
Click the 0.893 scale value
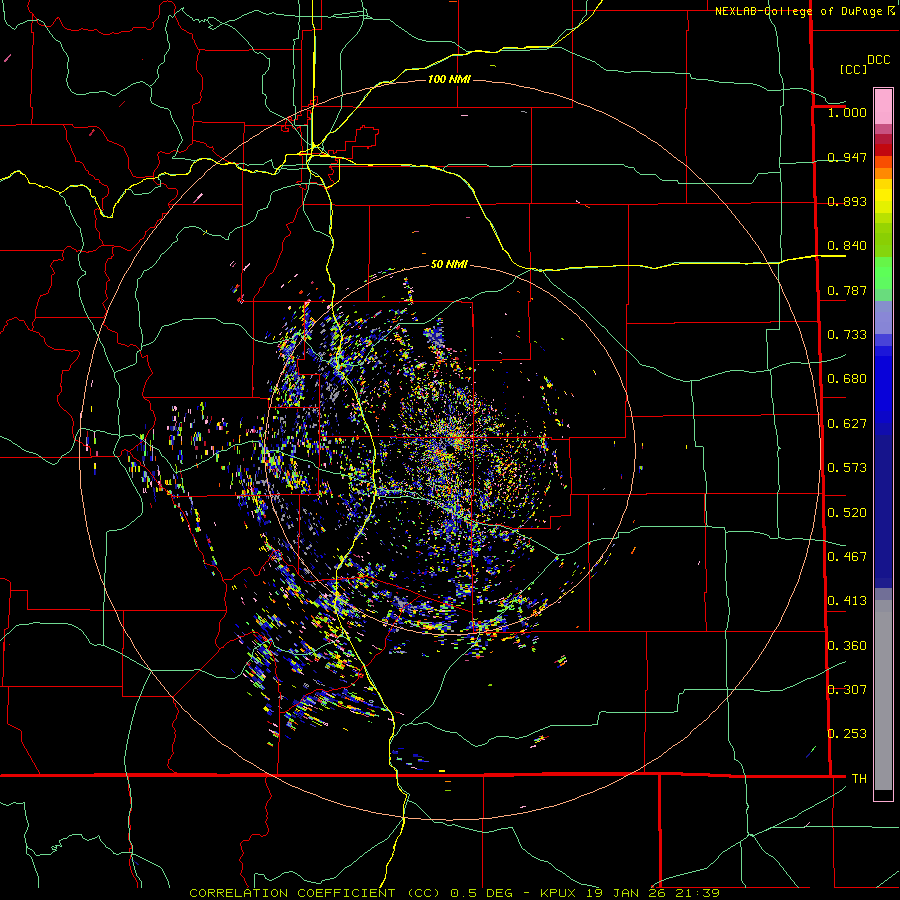[847, 201]
